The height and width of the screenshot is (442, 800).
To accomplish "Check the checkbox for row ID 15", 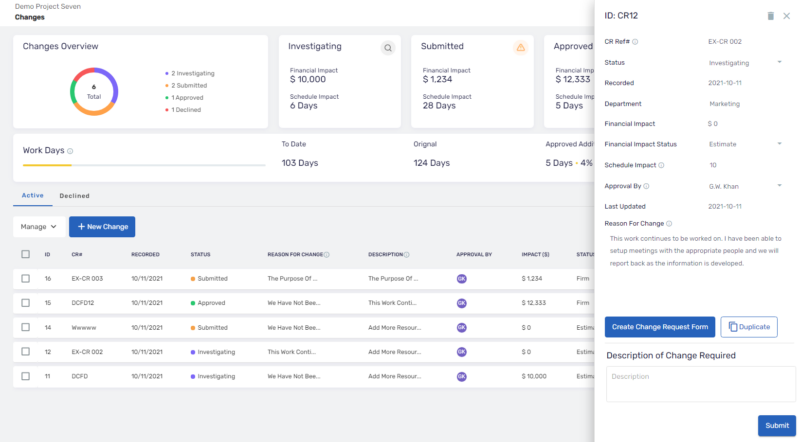I will (x=26, y=303).
